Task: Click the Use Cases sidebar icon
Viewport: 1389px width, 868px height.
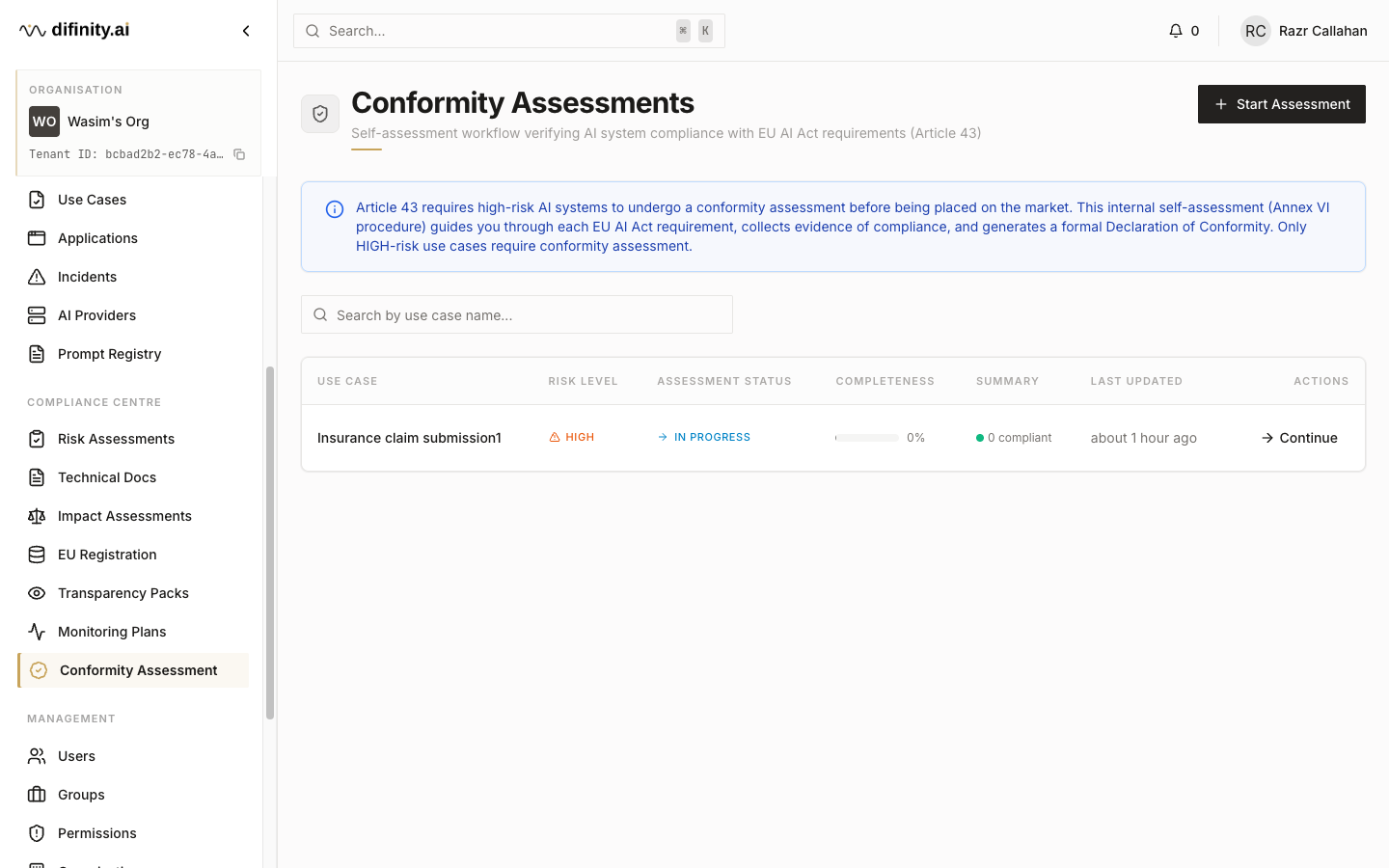Action: [37, 200]
